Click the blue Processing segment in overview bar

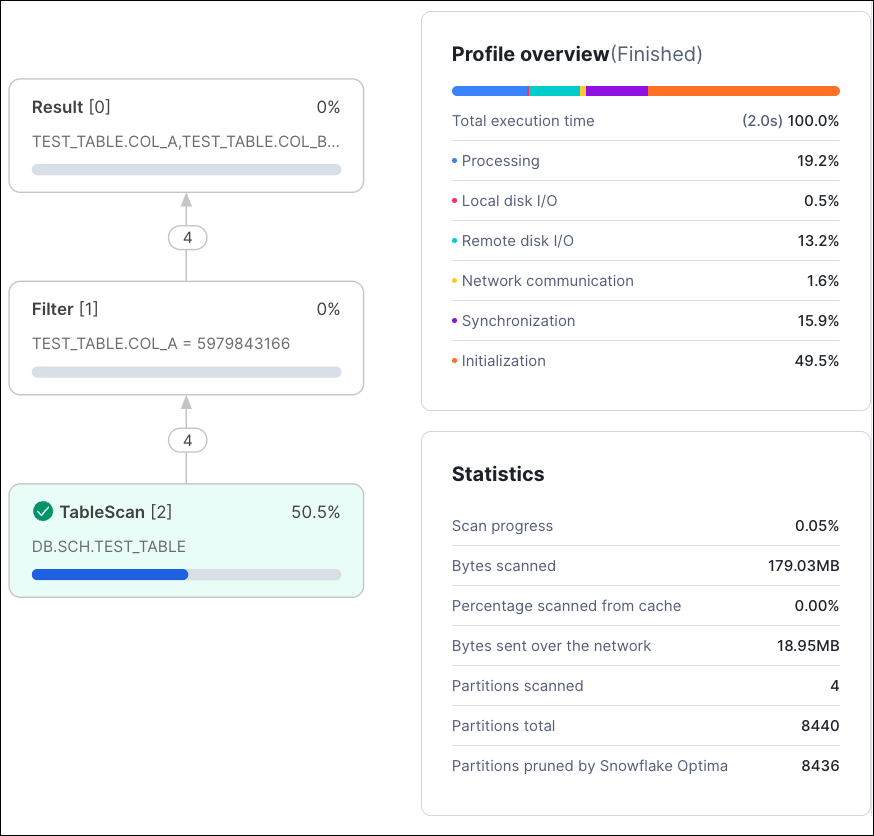(489, 91)
